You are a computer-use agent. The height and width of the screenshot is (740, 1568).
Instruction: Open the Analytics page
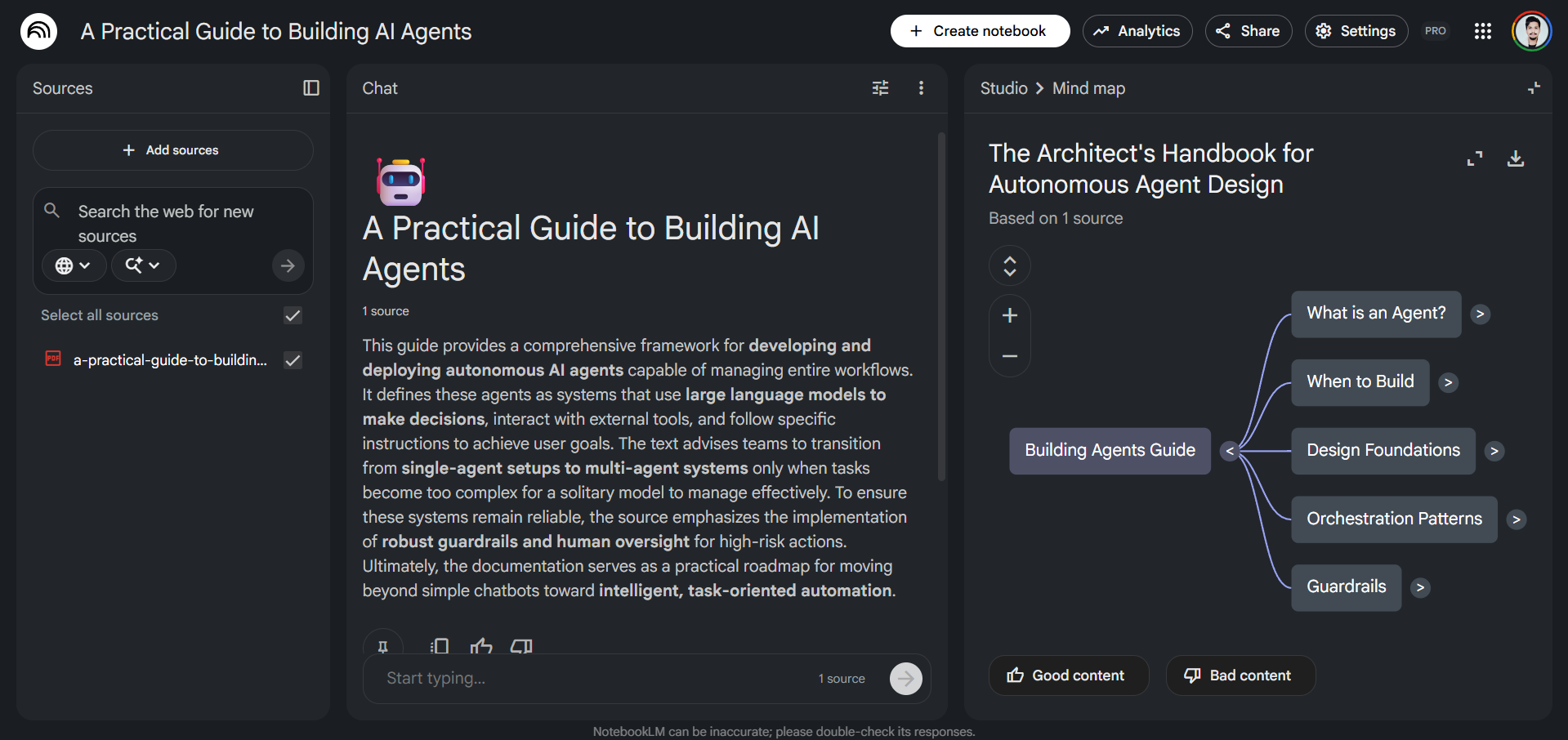point(1137,31)
